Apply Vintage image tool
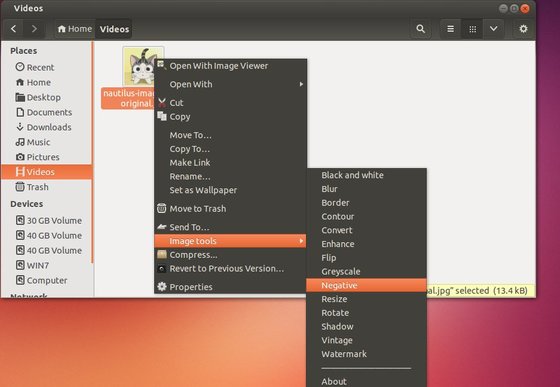 pyautogui.click(x=366, y=341)
